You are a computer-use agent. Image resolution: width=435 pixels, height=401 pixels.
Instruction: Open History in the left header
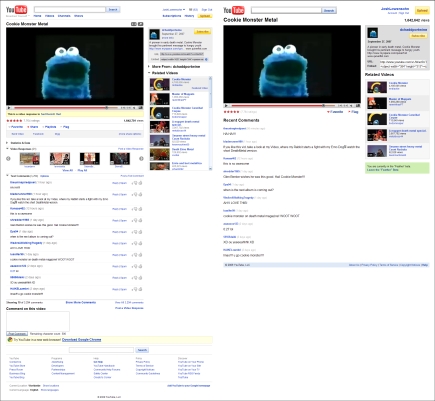coord(189,16)
